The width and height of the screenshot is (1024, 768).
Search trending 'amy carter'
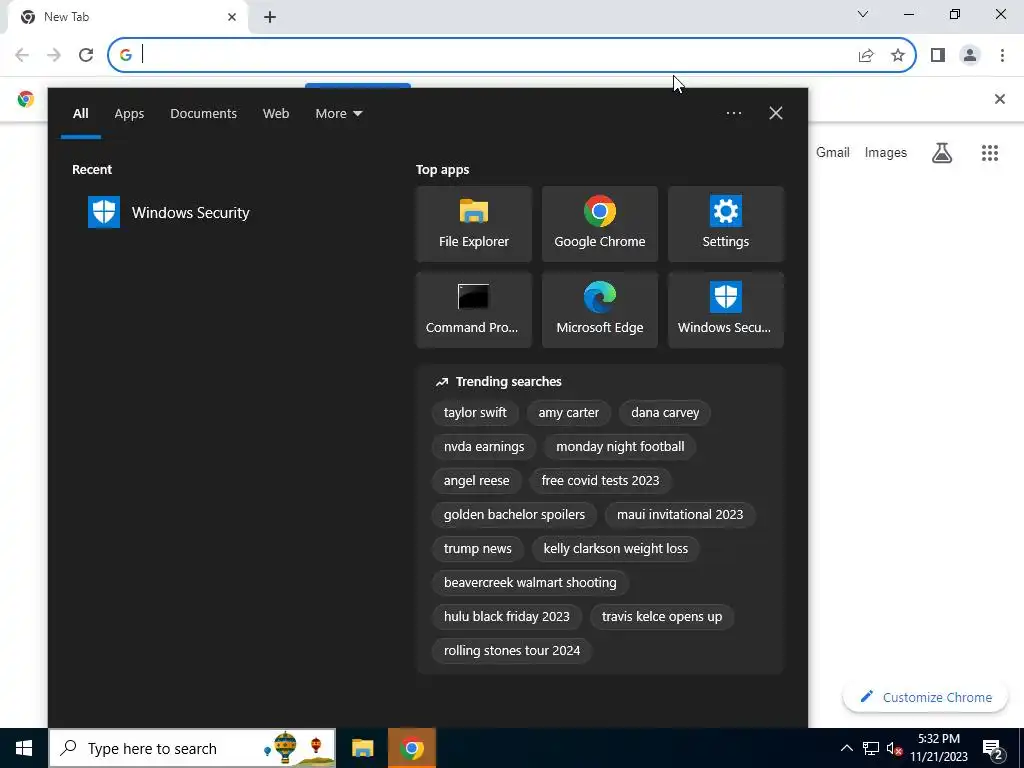568,413
